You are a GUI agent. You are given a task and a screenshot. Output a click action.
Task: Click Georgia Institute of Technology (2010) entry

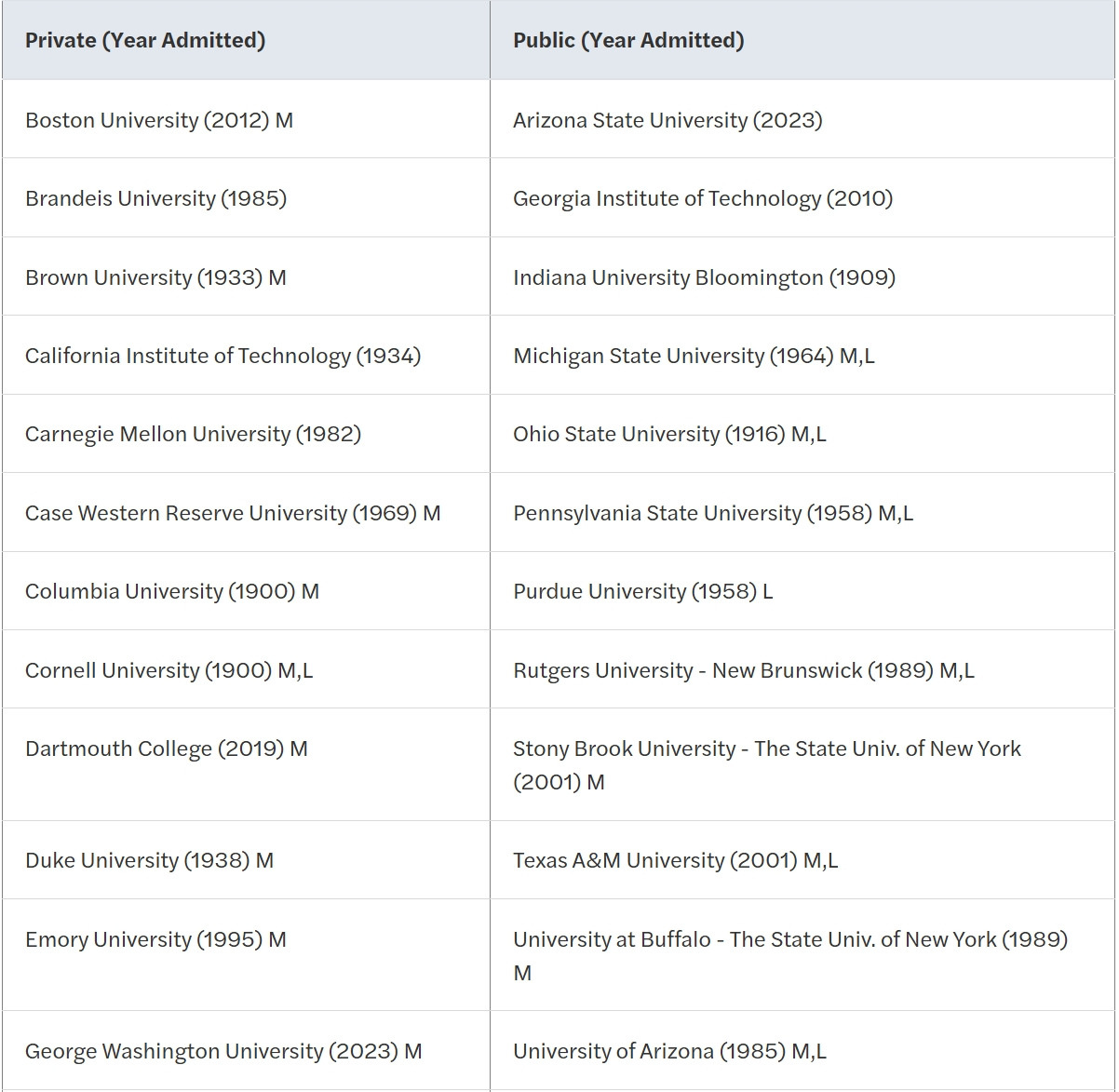(x=703, y=198)
